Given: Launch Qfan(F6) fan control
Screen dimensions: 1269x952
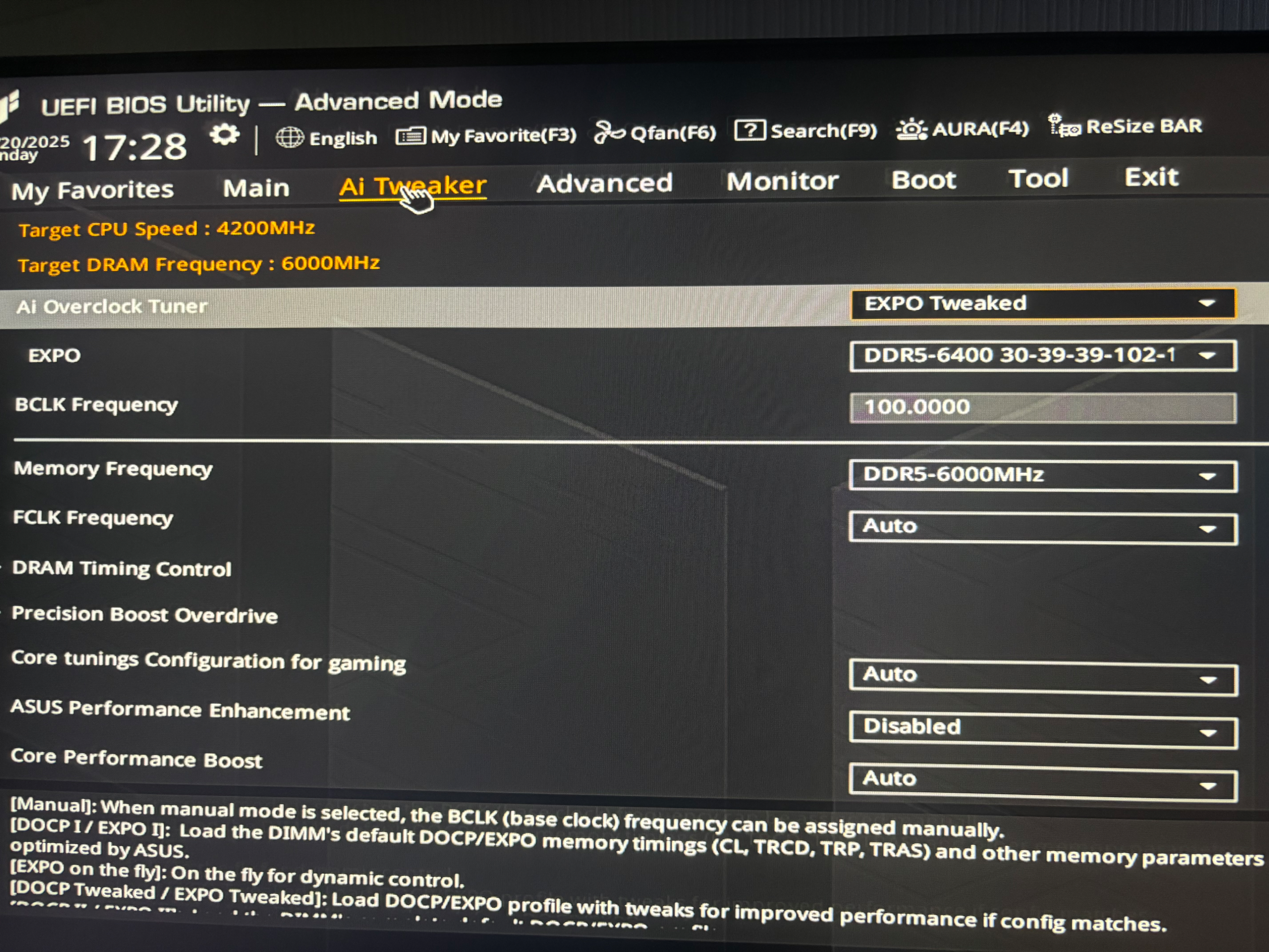Looking at the screenshot, I should click(x=655, y=133).
